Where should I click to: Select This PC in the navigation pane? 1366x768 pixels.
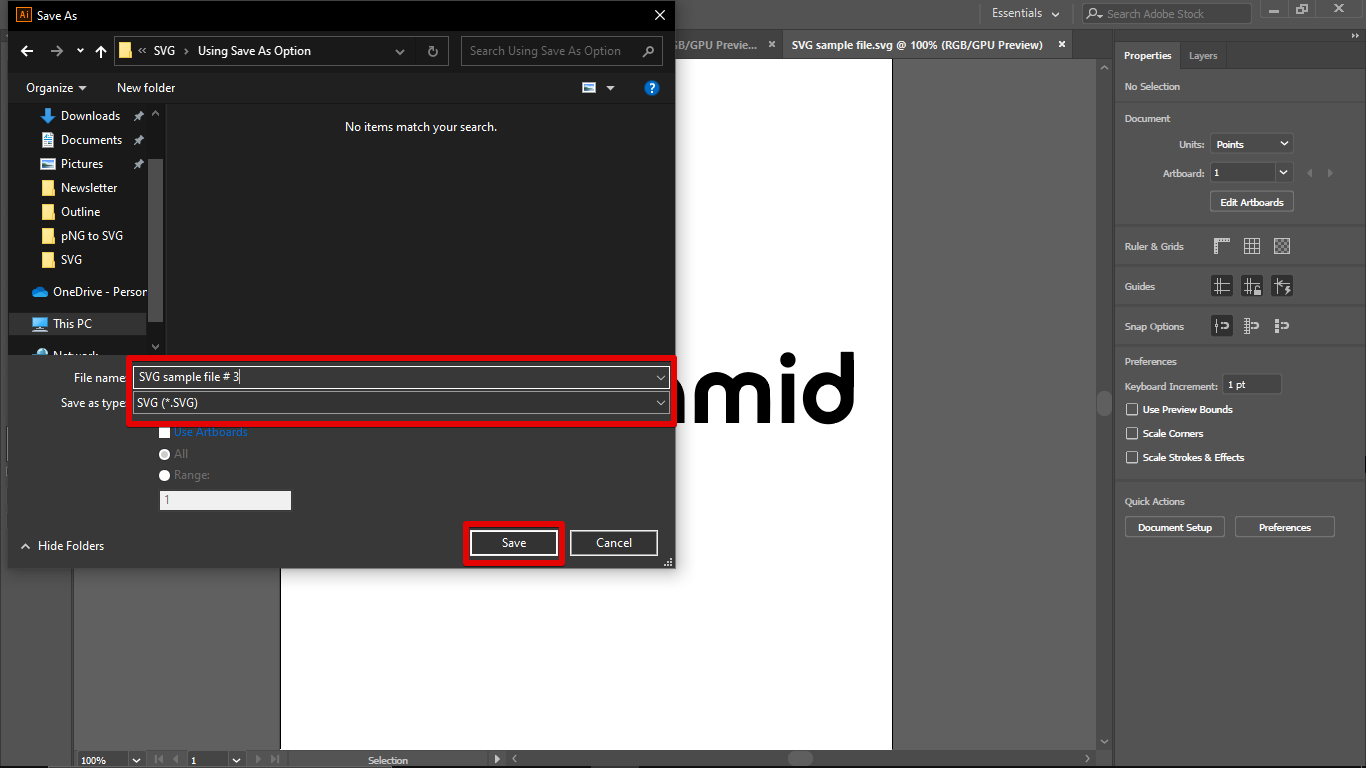[78, 324]
